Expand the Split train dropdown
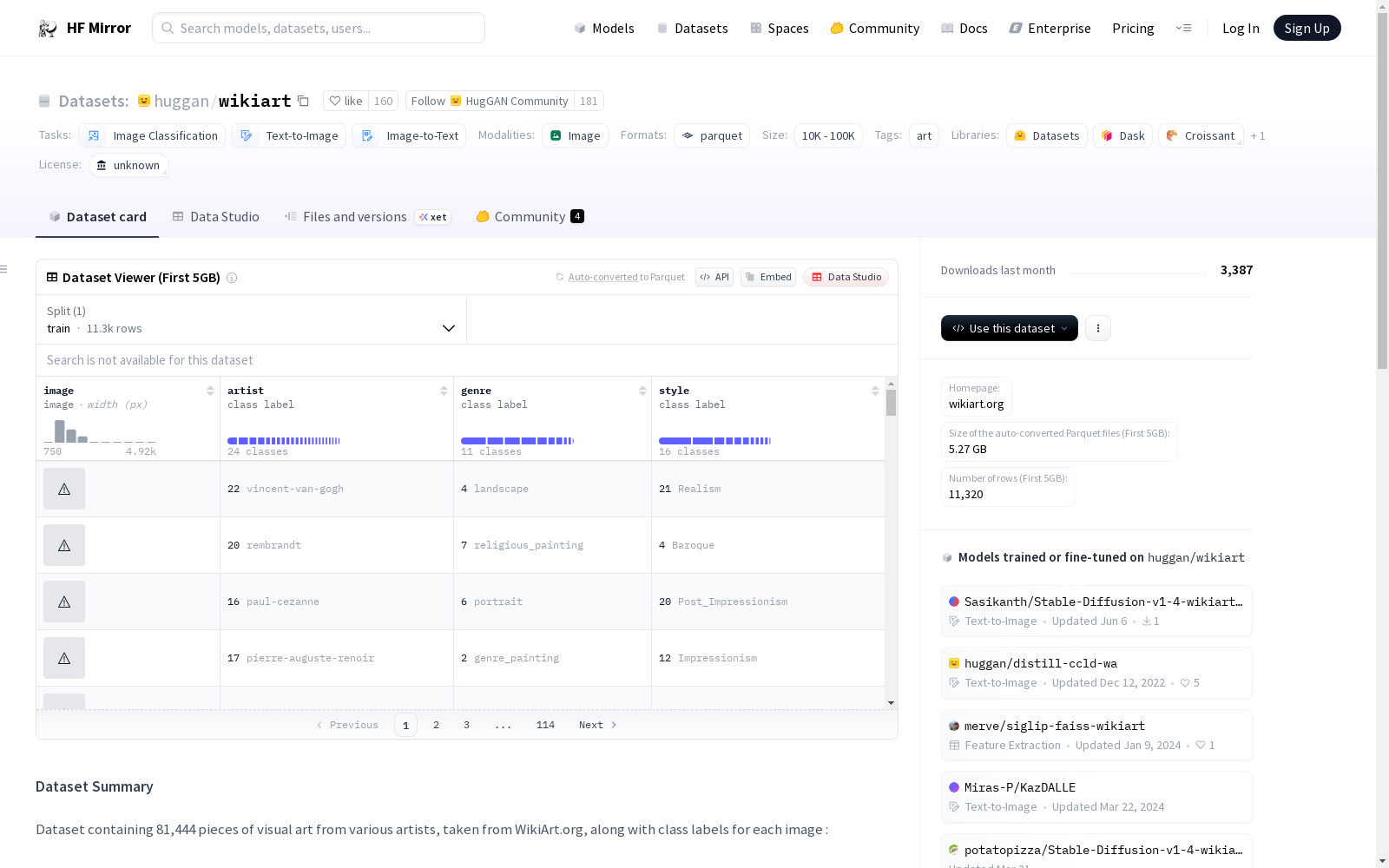This screenshot has height=868, width=1389. click(x=251, y=319)
